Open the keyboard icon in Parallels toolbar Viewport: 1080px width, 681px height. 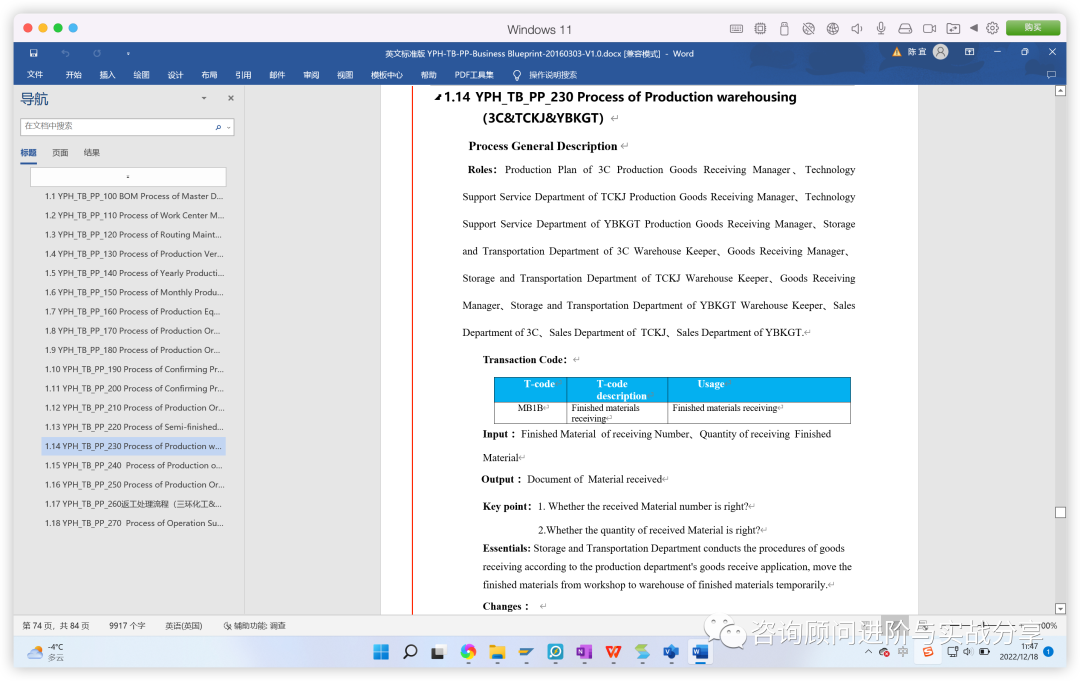click(736, 28)
